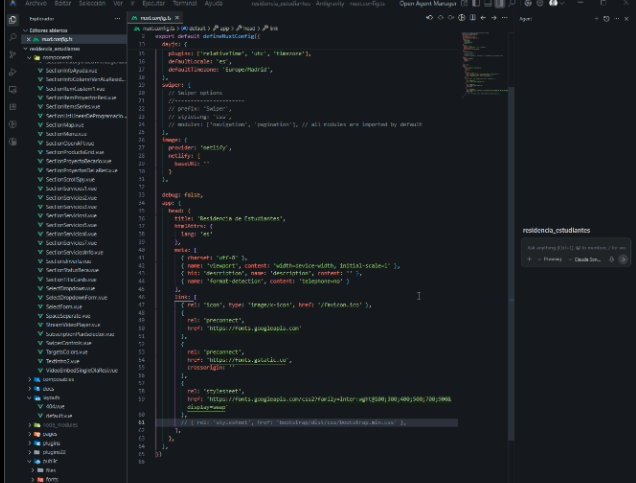The width and height of the screenshot is (636, 483).
Task: Click the Agent chat input field
Action: pyautogui.click(x=576, y=247)
